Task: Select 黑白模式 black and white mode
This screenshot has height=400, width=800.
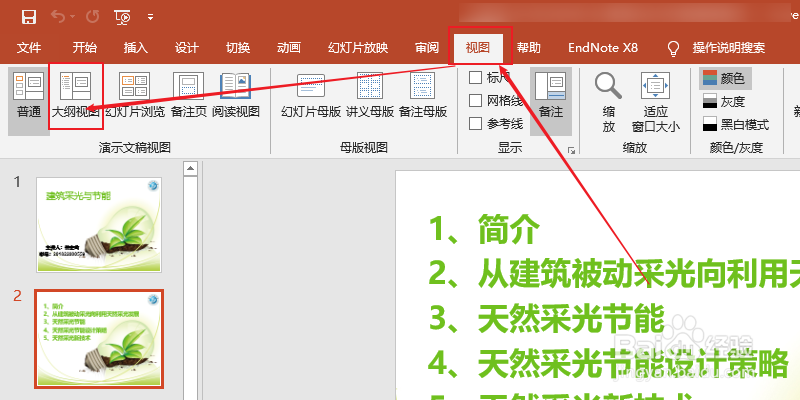Action: click(x=735, y=124)
